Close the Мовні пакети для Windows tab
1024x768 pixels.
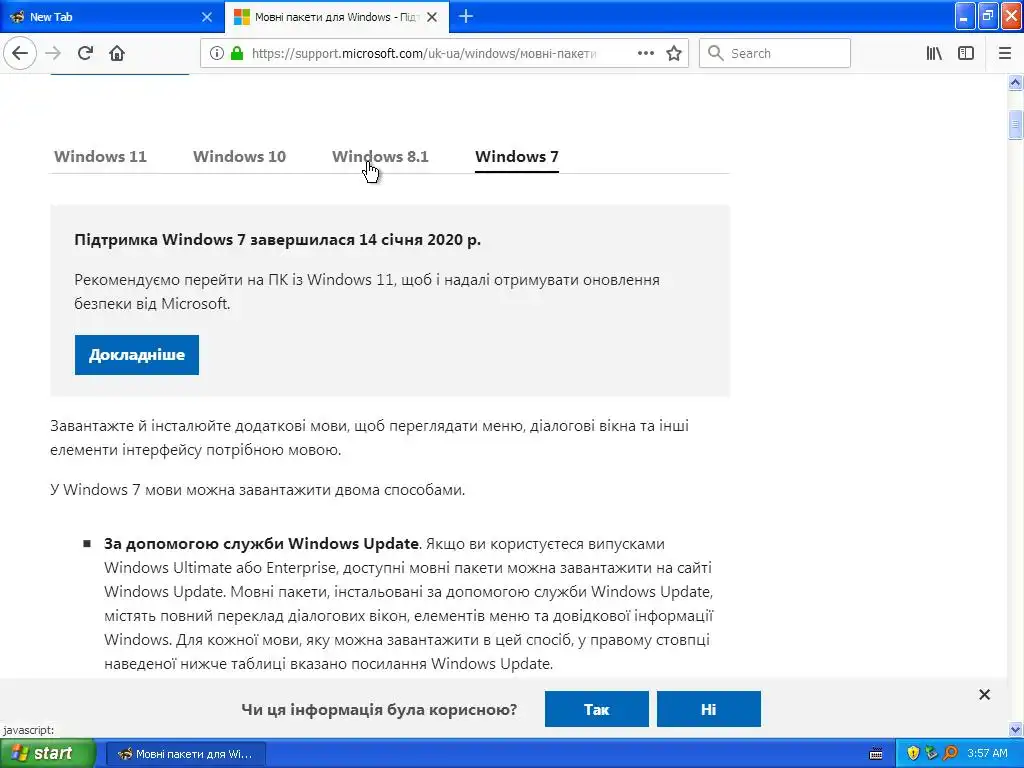click(x=432, y=17)
